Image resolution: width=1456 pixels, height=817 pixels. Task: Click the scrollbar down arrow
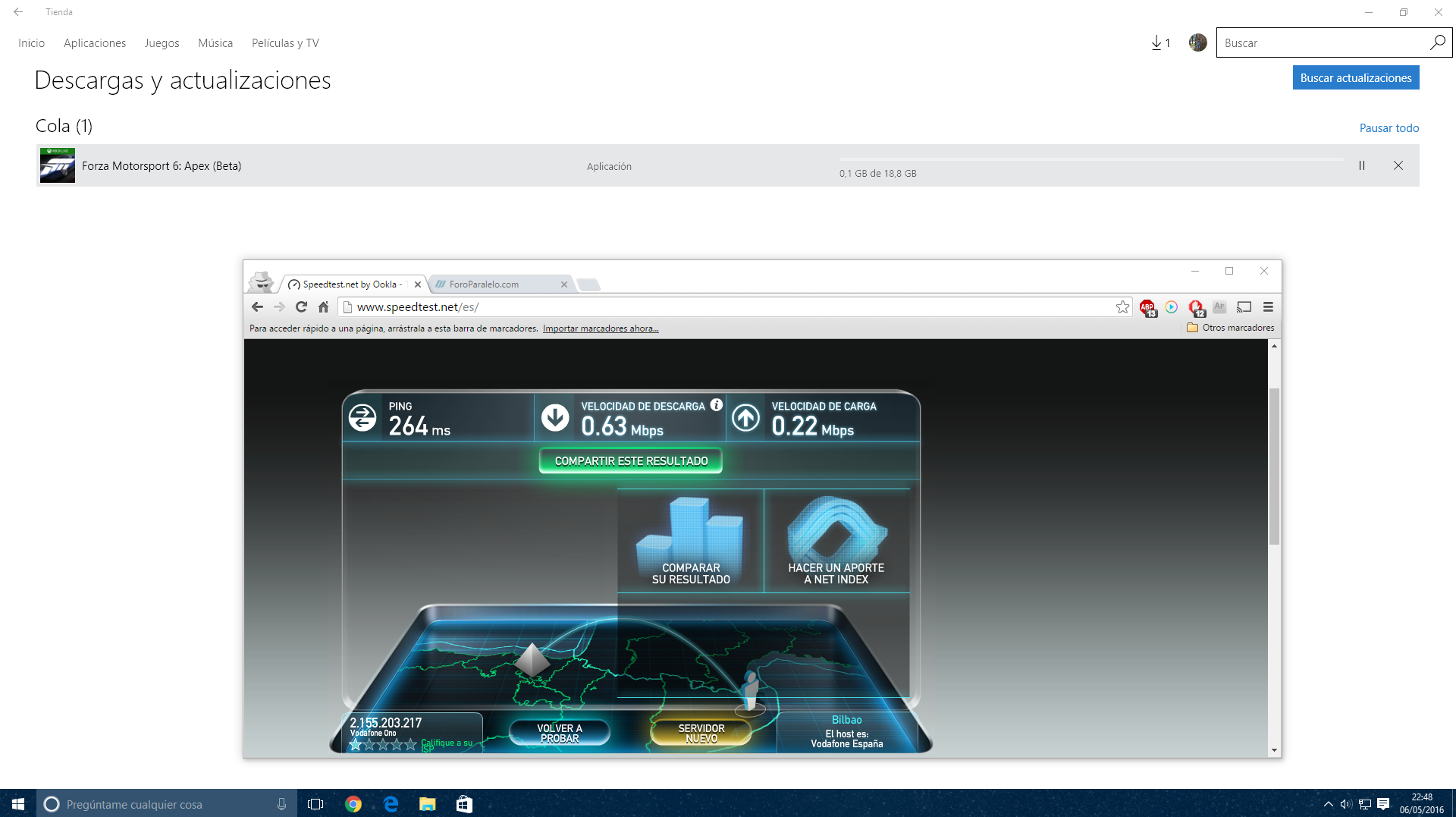pyautogui.click(x=1274, y=750)
